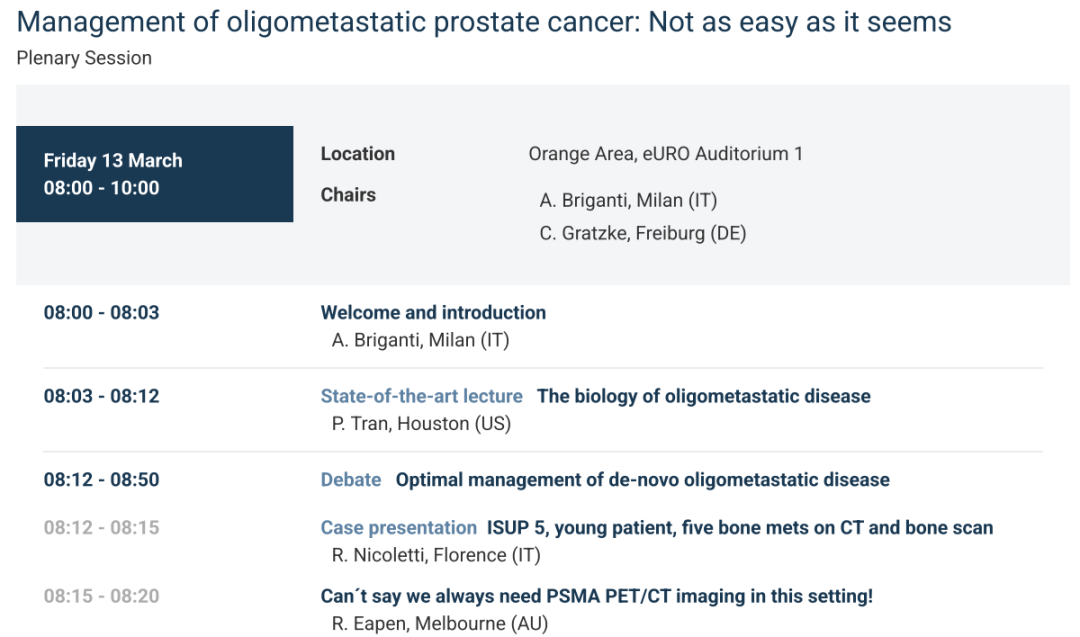Select speaker R. Nicoletti, Florence (IT)

click(435, 555)
